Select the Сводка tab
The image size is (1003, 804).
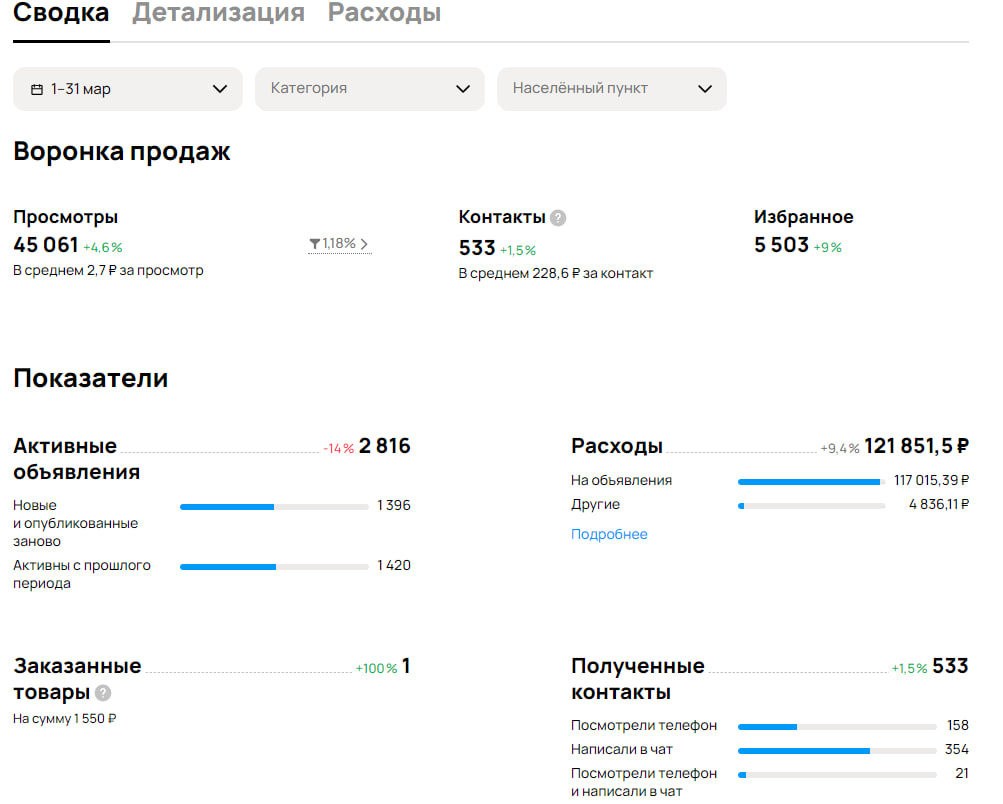click(x=60, y=13)
